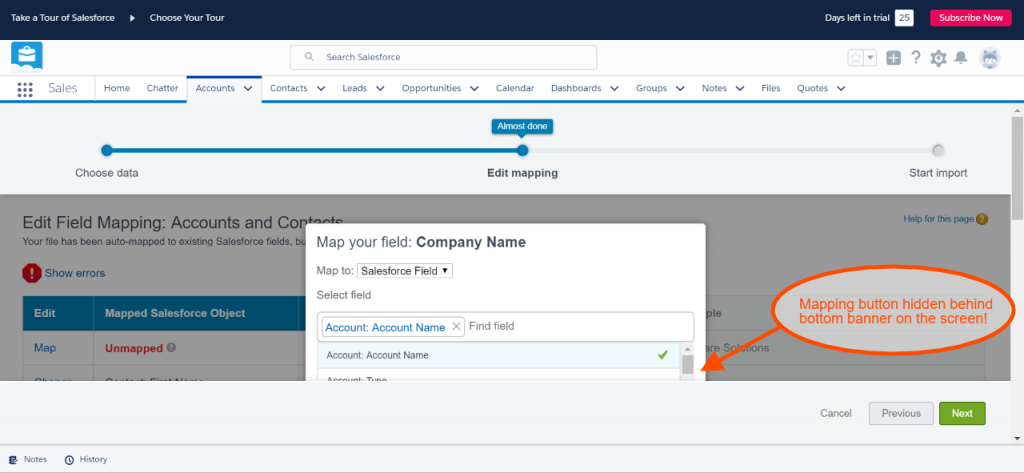Screen dimensions: 1024x473
Task: Open the Leads tab
Action: point(355,88)
